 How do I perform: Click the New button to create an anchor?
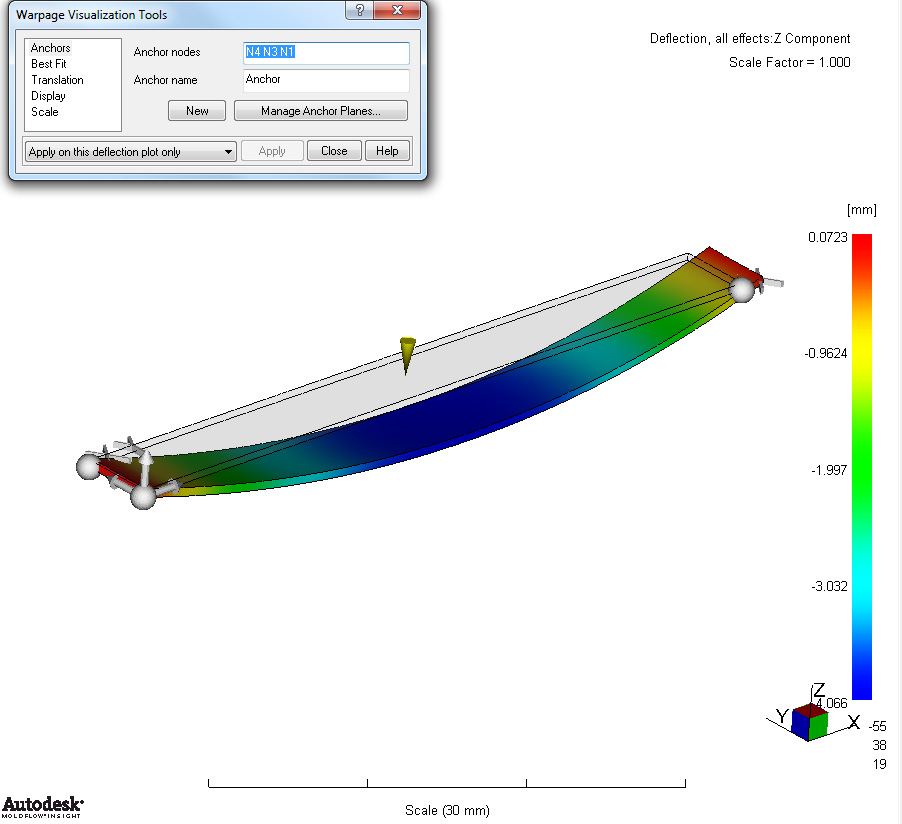pos(196,111)
